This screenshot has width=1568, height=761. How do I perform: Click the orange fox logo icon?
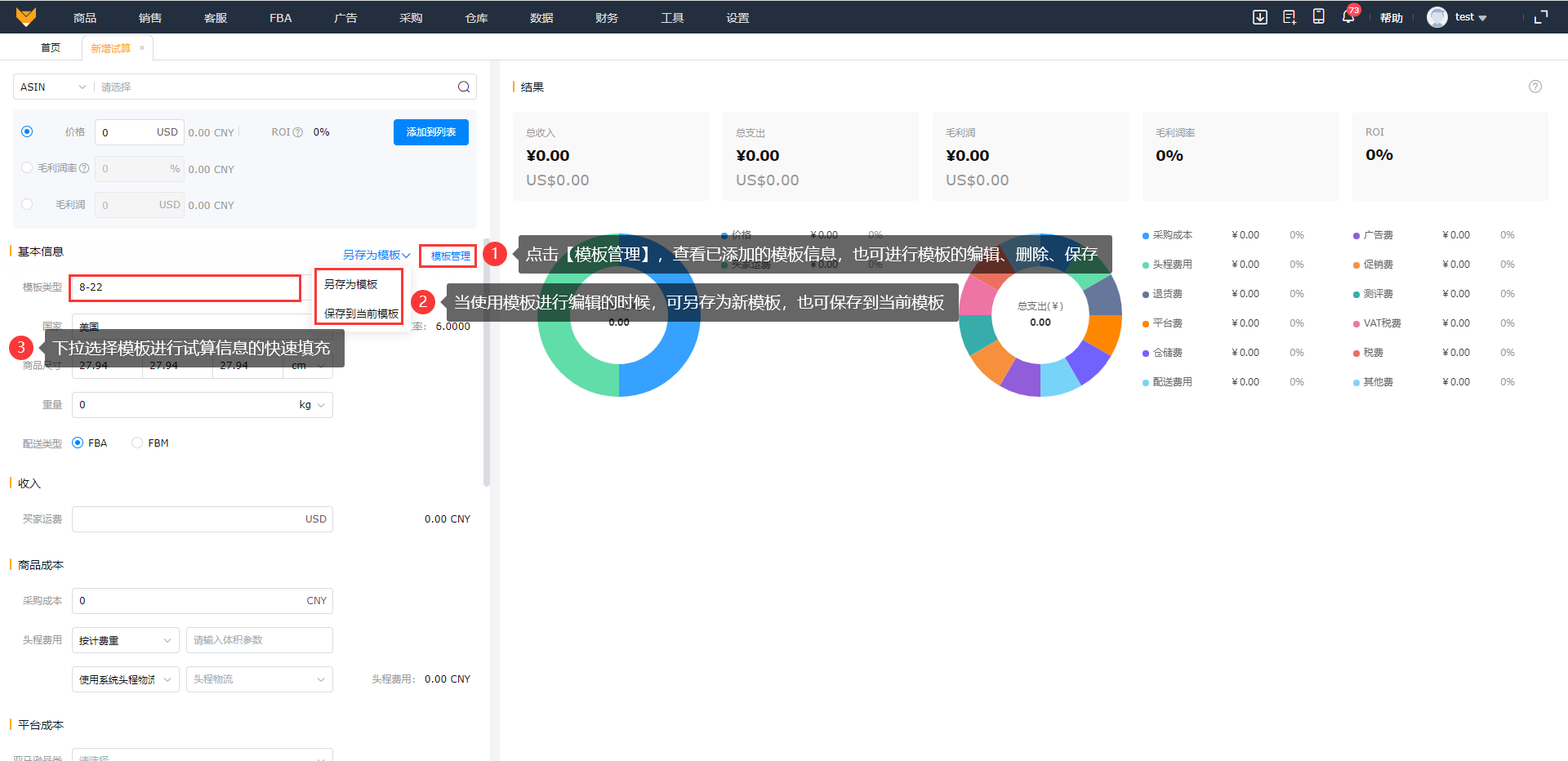click(26, 17)
